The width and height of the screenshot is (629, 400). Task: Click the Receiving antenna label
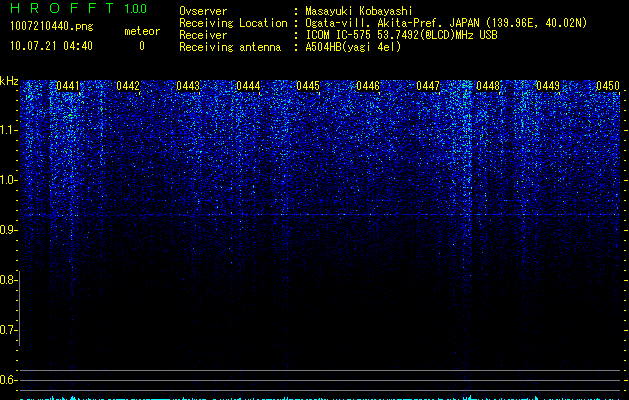(x=230, y=47)
